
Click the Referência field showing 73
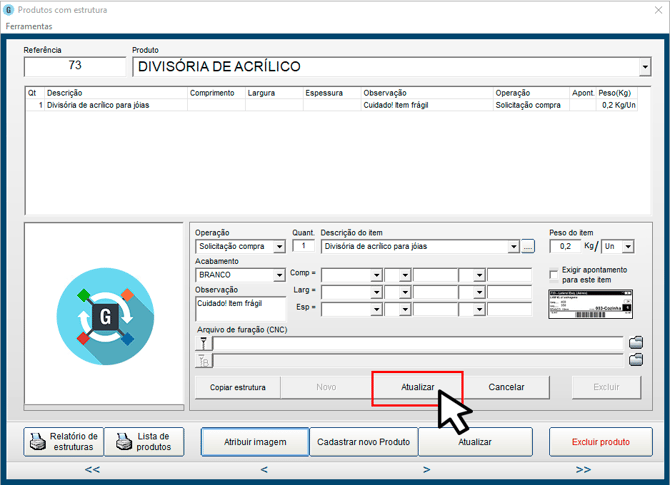(x=75, y=67)
